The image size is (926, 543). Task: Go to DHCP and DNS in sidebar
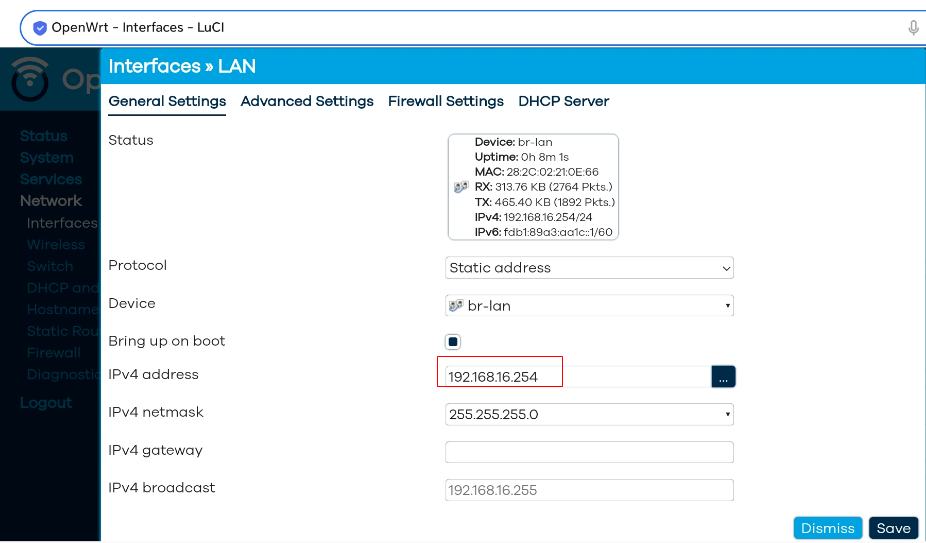(x=63, y=288)
